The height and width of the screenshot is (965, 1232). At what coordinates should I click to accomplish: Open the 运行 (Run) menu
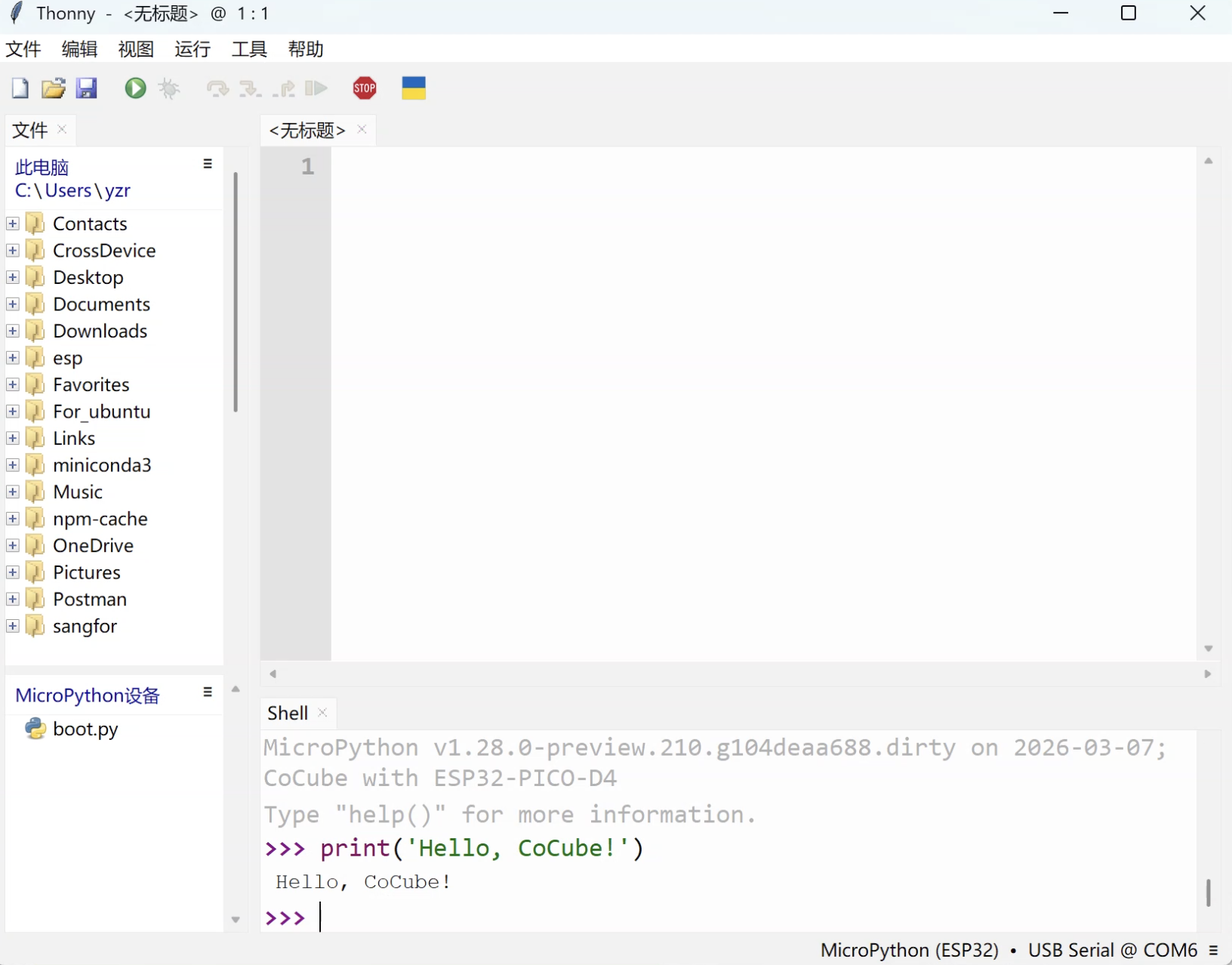coord(192,49)
